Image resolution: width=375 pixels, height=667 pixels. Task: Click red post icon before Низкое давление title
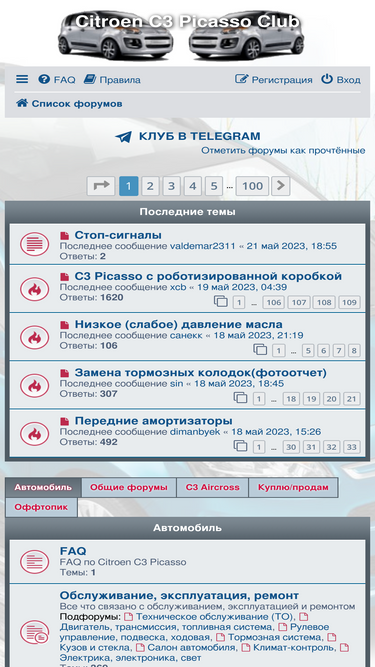64,325
